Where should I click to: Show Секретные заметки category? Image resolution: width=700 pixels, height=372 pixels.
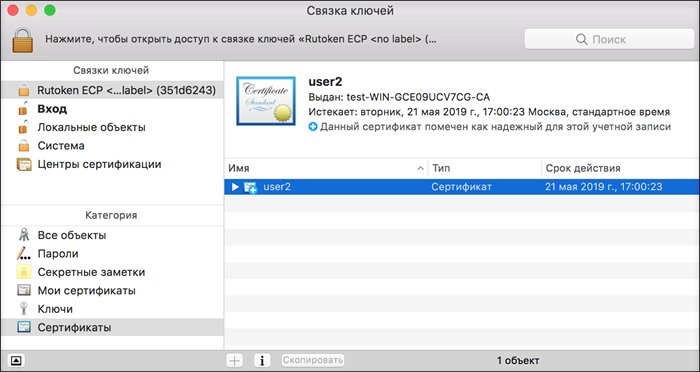(112, 272)
